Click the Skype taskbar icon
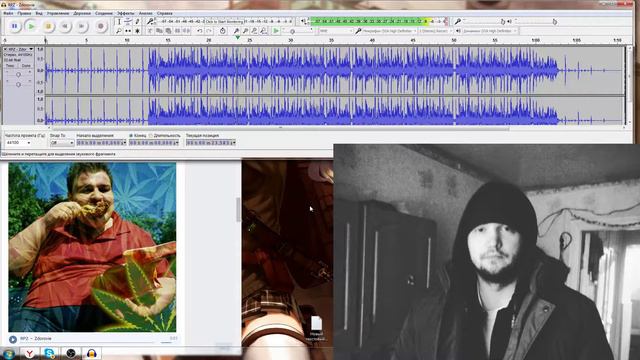 click(49, 353)
